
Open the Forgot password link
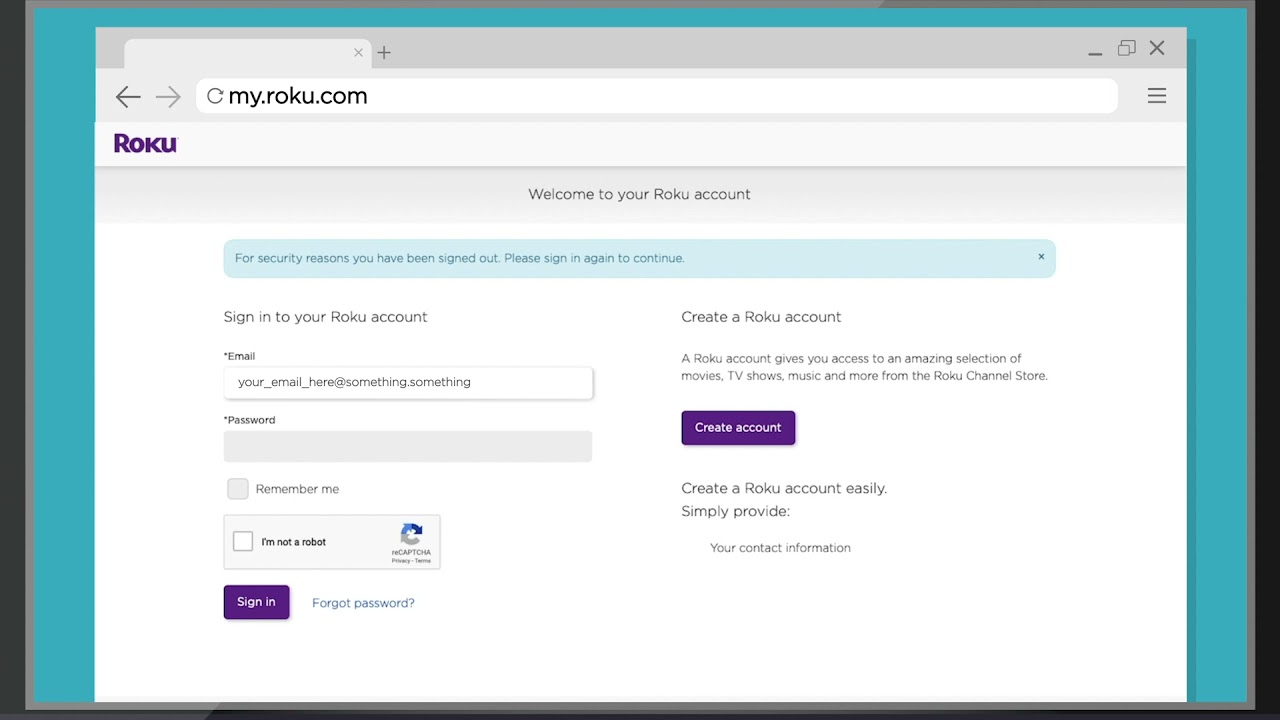click(x=363, y=603)
